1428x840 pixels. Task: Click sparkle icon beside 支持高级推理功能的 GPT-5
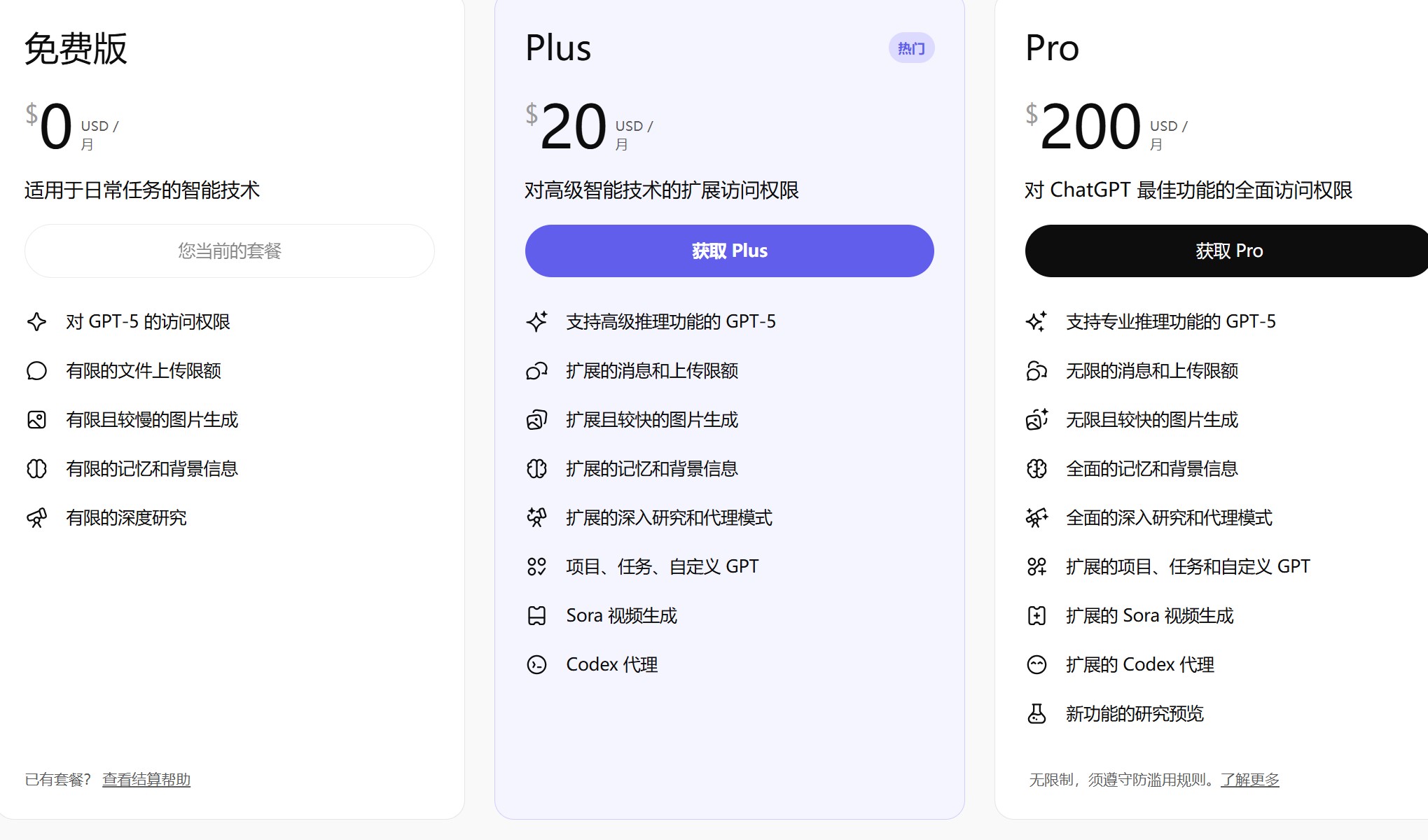[536, 321]
